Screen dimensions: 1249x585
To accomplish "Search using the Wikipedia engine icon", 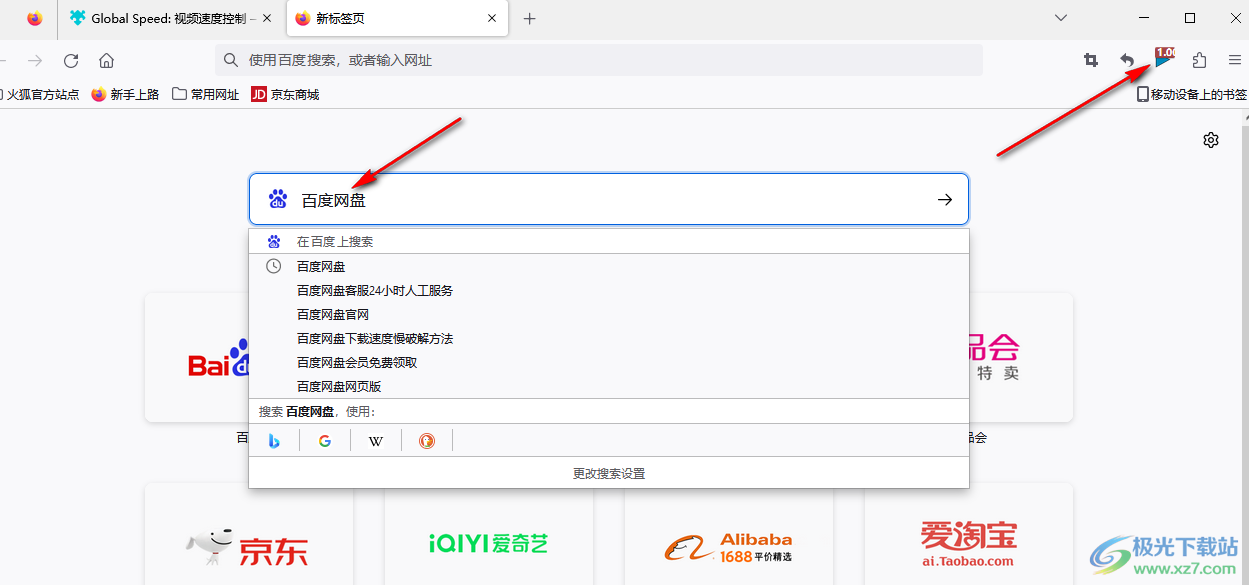I will click(x=376, y=441).
